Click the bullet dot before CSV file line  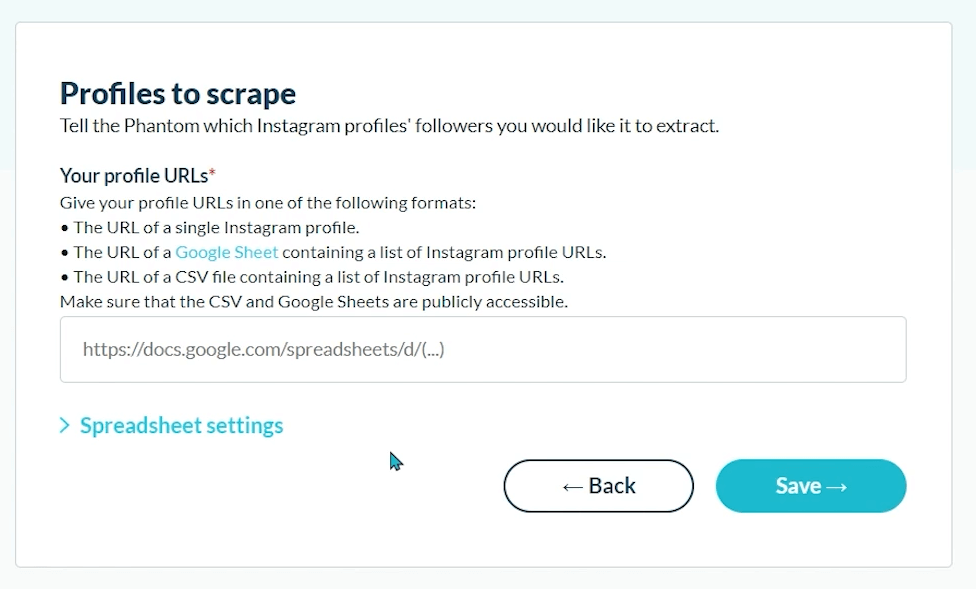pos(65,278)
